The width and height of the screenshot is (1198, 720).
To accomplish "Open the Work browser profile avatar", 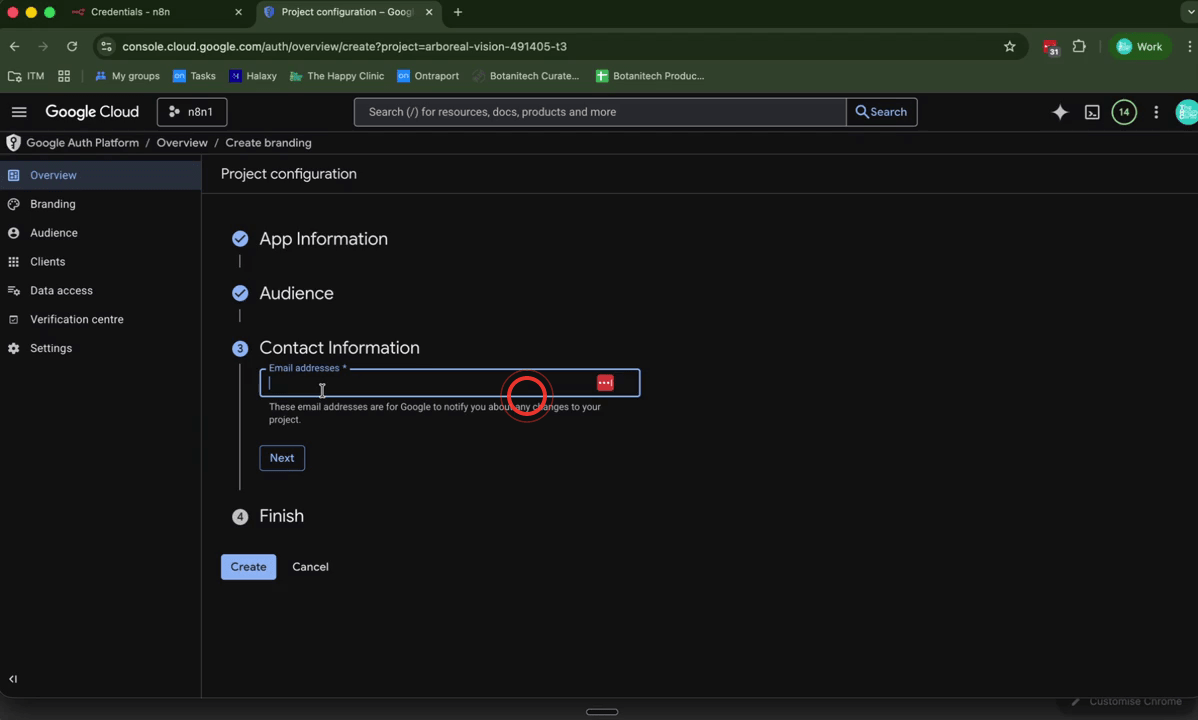I will [x=1140, y=46].
